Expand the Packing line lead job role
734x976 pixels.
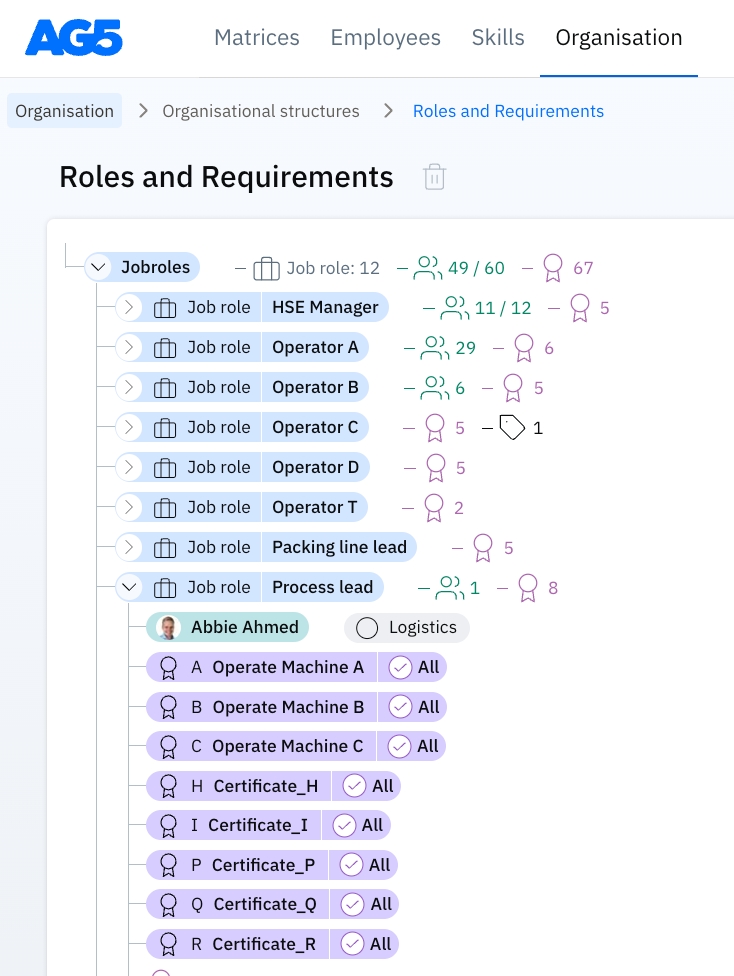(128, 547)
